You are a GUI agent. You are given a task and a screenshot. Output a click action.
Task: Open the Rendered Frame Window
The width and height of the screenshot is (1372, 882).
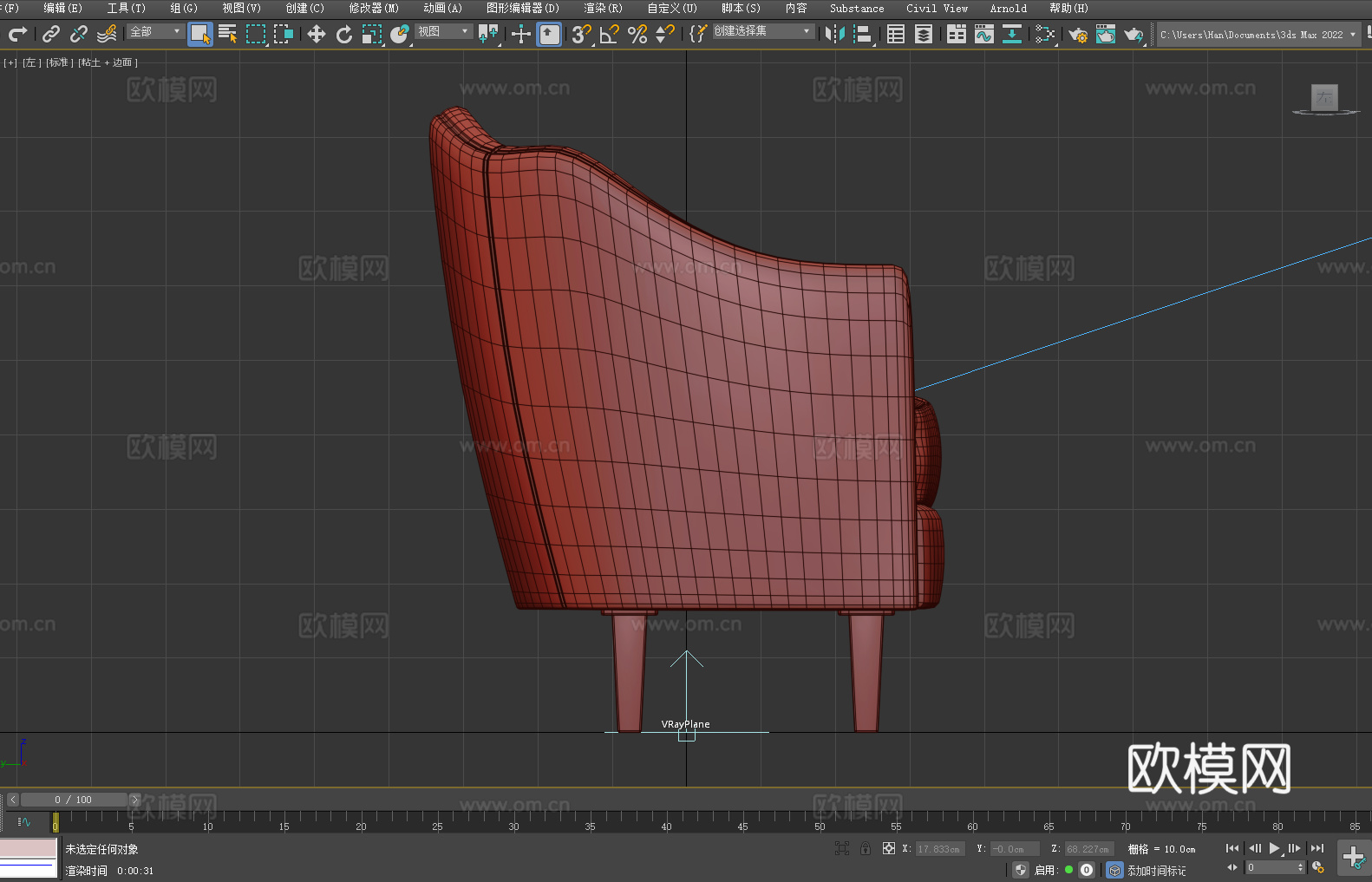tap(1106, 34)
